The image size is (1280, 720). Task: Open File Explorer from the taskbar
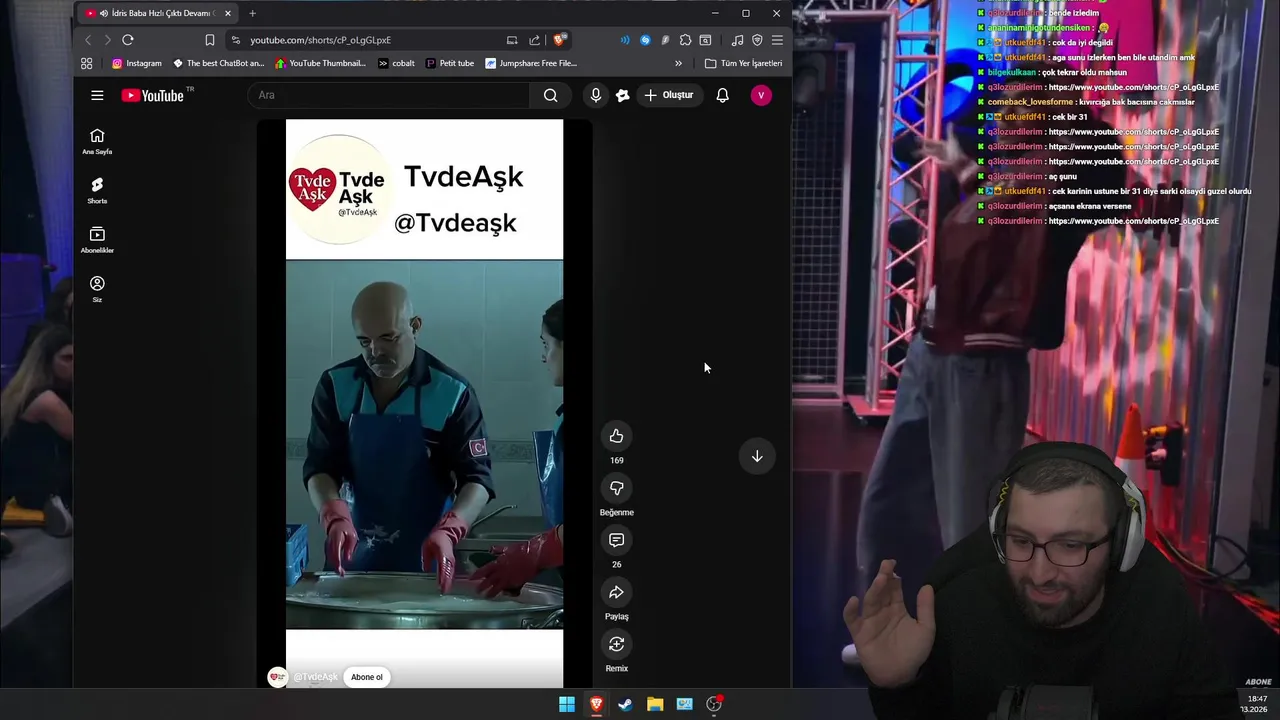coord(655,704)
